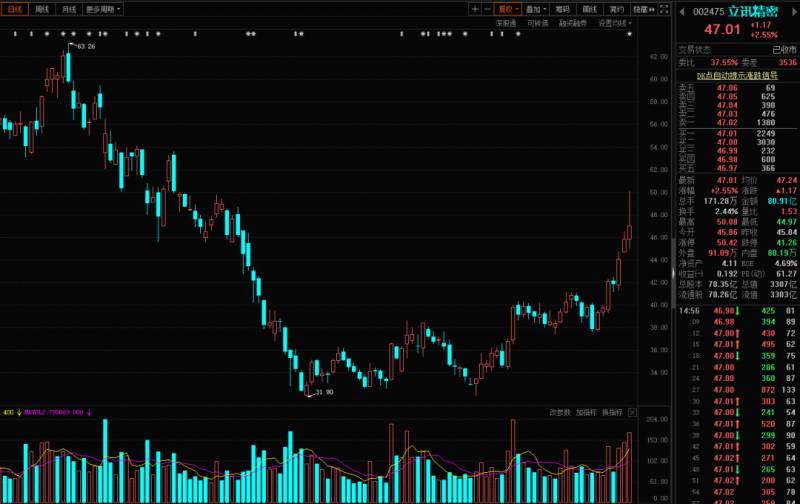Screen dimensions: 800x504
Task: Click the 金额 80.91亿 value
Action: tap(782, 201)
